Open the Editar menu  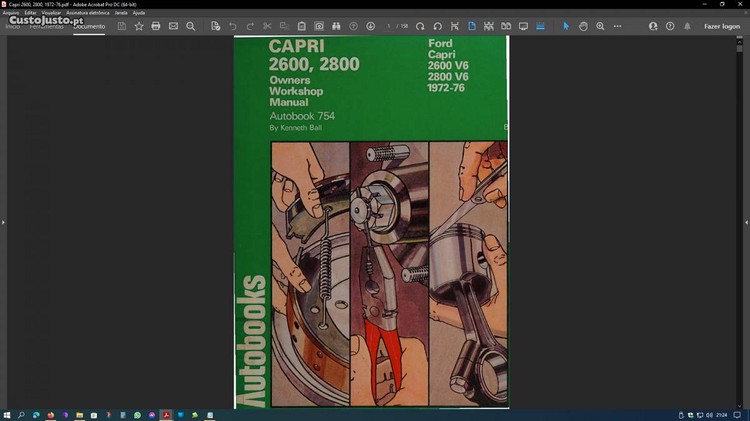30,12
